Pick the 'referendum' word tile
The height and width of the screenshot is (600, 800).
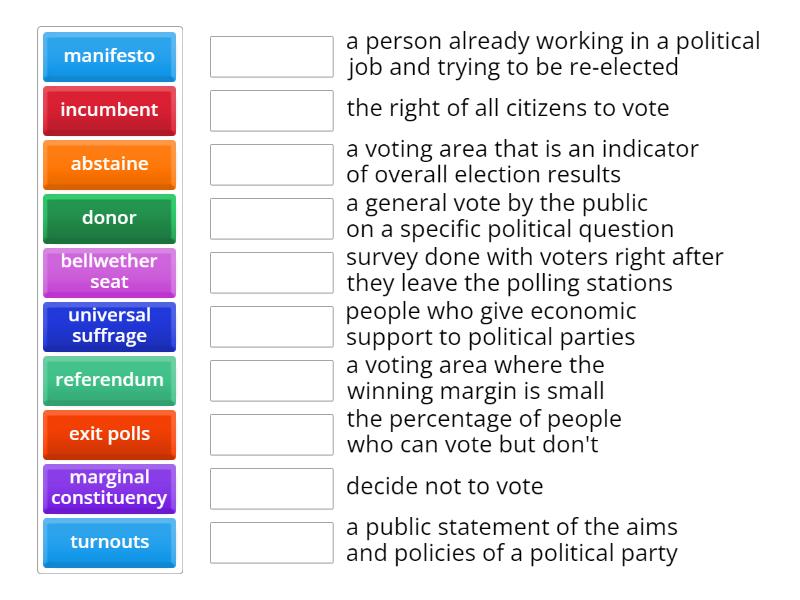pos(109,380)
